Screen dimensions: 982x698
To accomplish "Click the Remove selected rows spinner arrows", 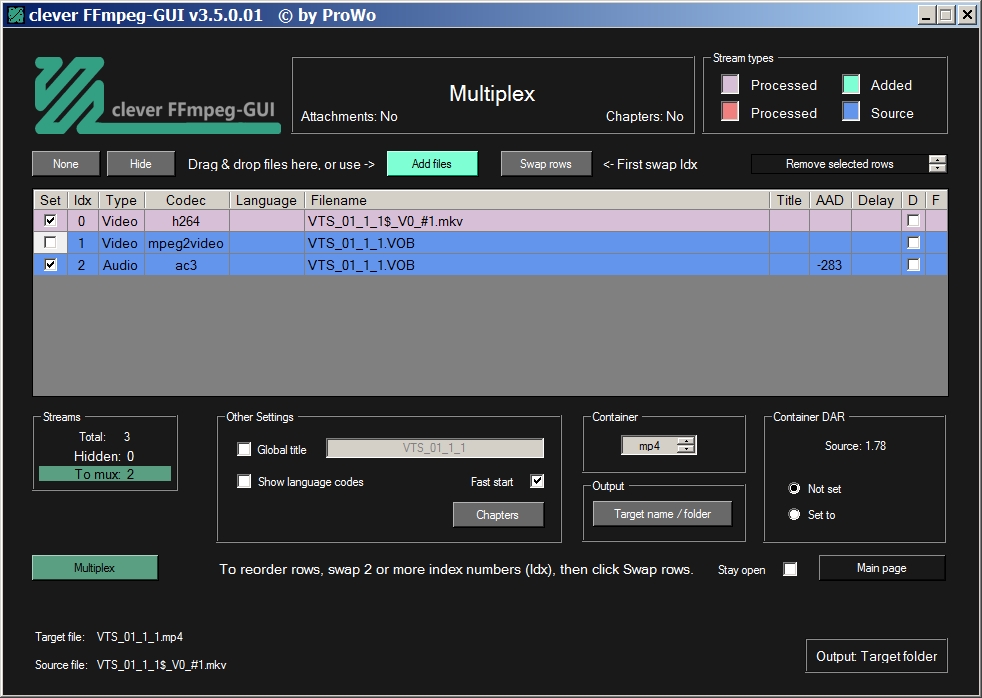I will click(938, 164).
